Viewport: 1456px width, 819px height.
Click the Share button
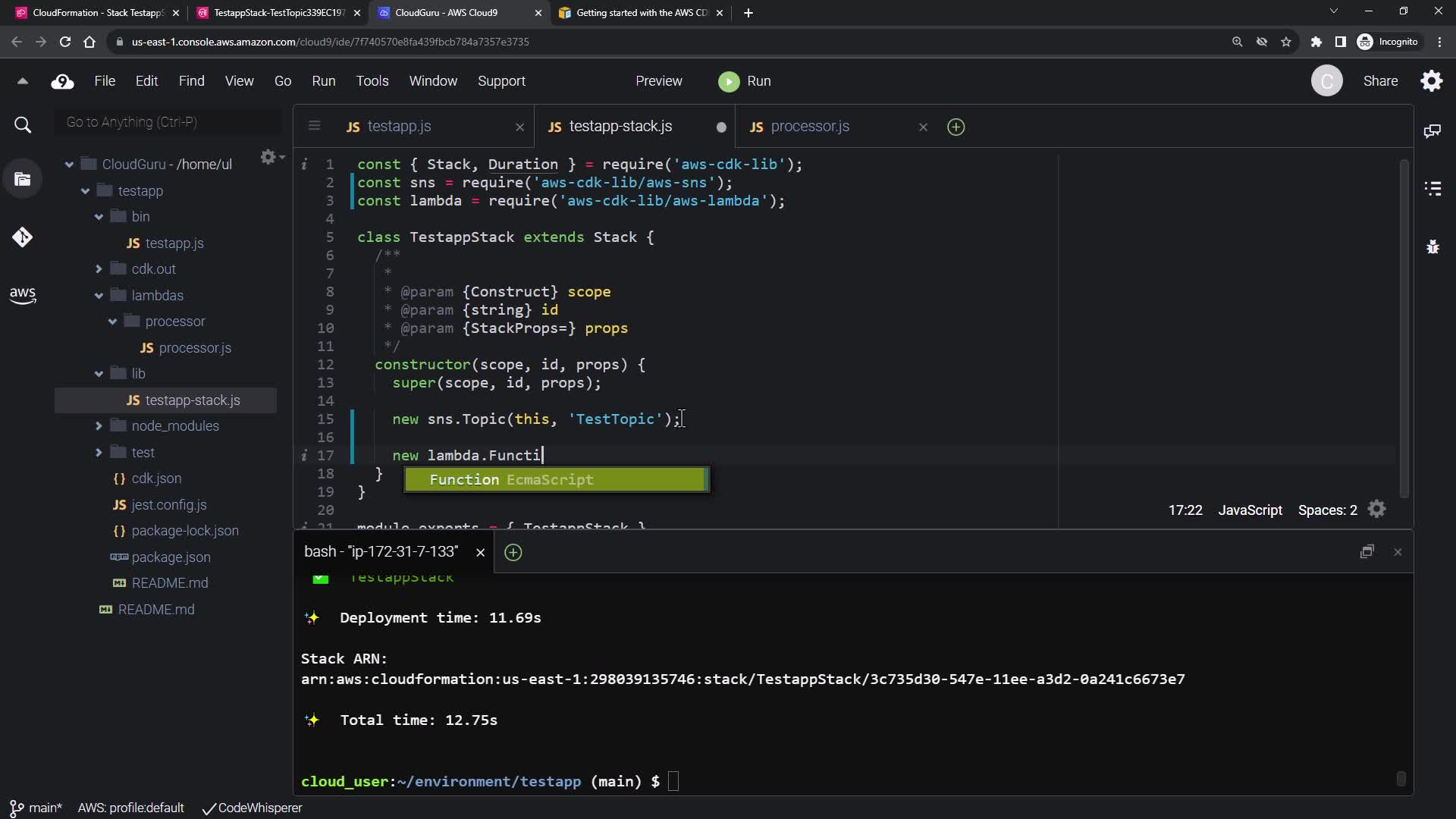(x=1379, y=81)
